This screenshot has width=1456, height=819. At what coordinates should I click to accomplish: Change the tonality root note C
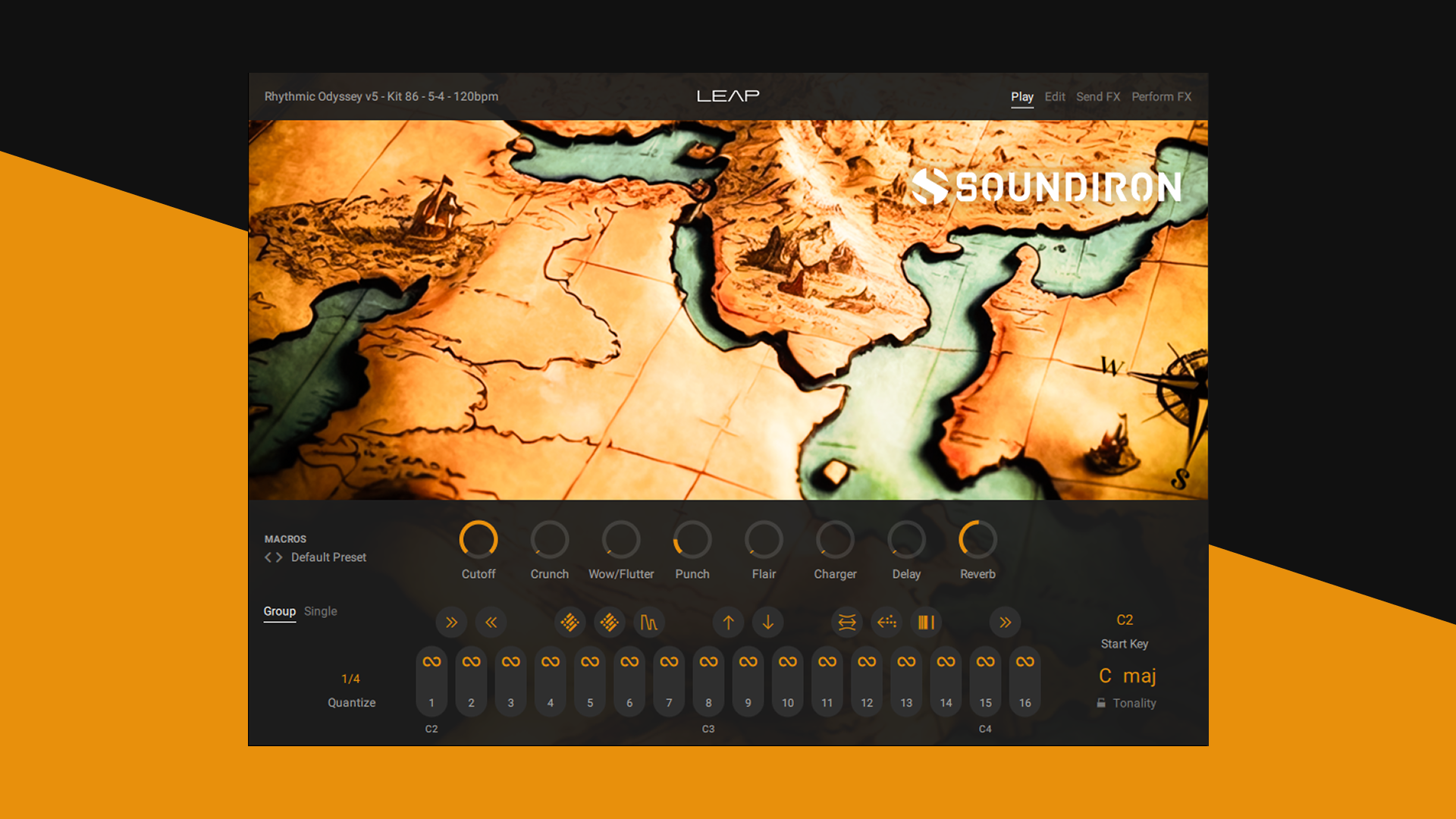tap(1105, 676)
